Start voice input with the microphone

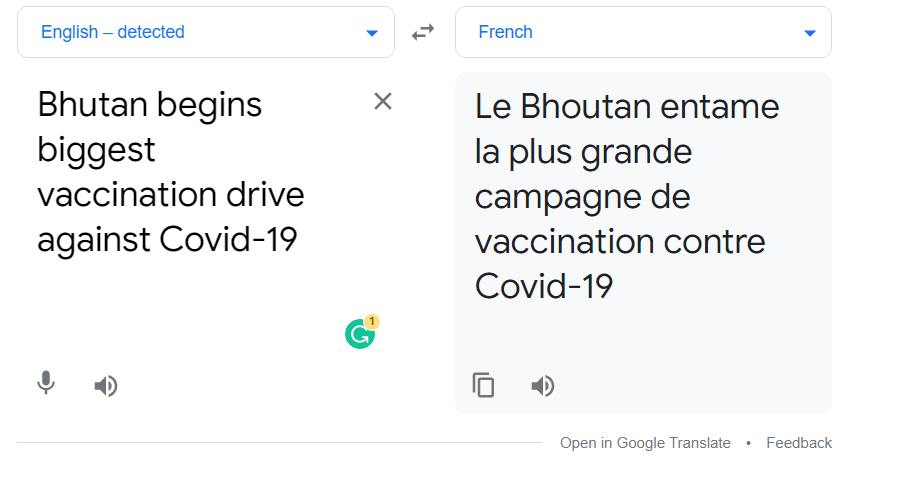tap(46, 383)
